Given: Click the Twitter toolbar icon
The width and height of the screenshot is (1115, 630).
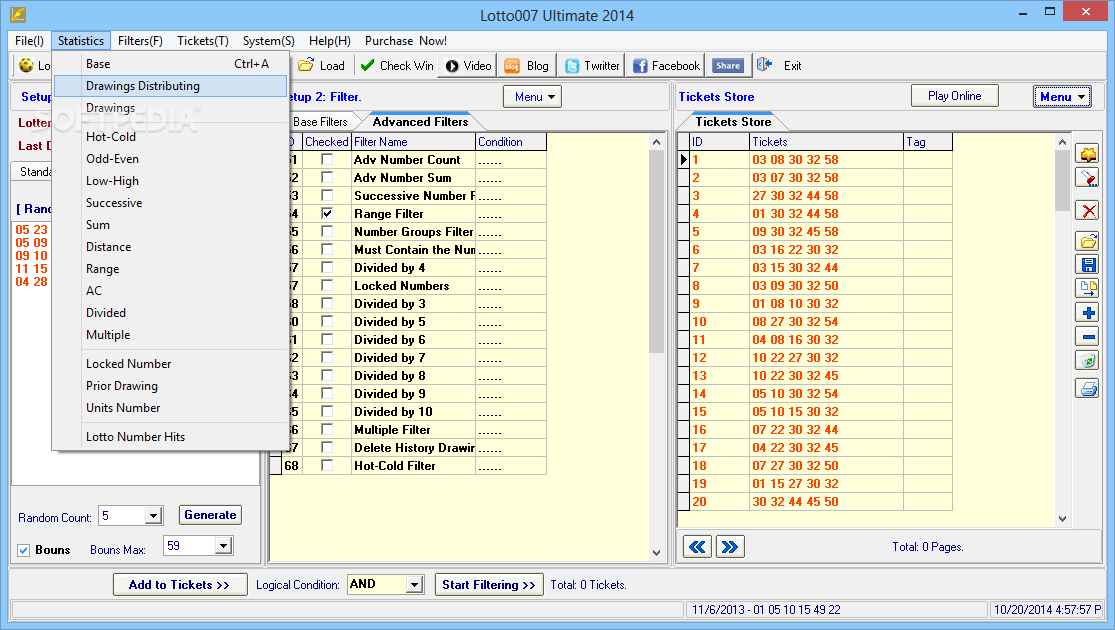Looking at the screenshot, I should point(572,65).
